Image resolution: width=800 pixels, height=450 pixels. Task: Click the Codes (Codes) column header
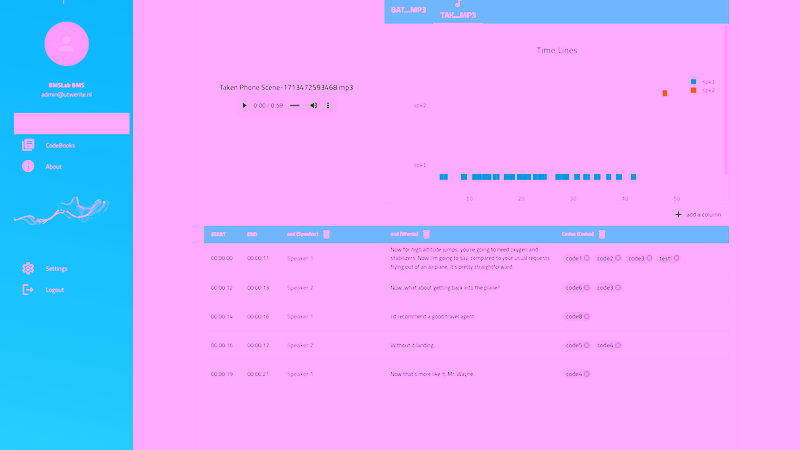pyautogui.click(x=578, y=234)
